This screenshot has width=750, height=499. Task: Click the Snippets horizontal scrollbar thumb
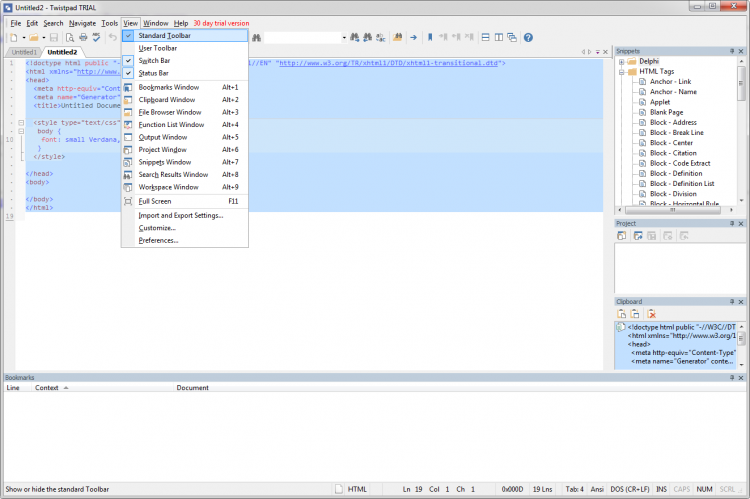(673, 210)
